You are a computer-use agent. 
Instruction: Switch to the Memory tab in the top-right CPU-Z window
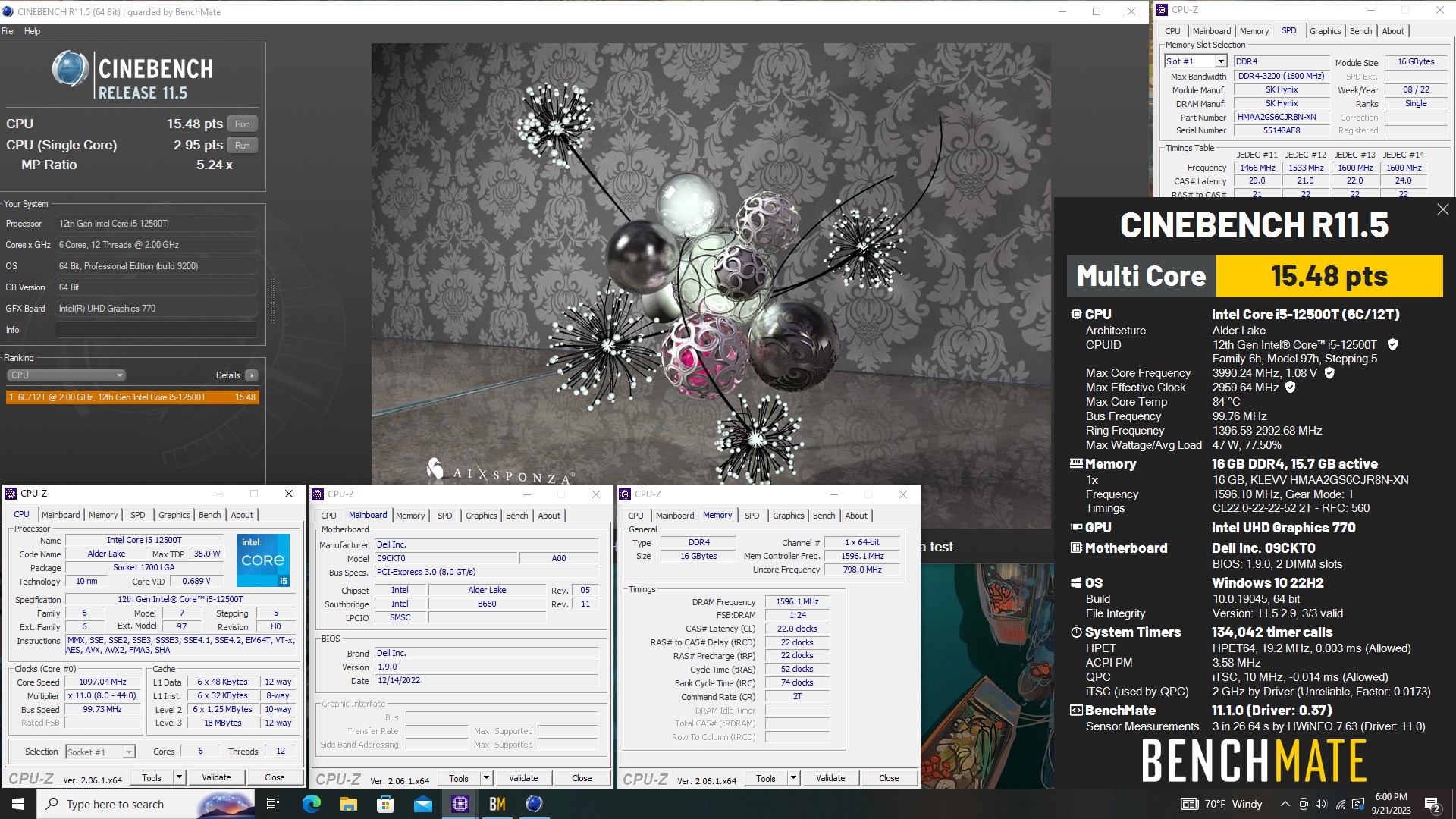pyautogui.click(x=1254, y=31)
